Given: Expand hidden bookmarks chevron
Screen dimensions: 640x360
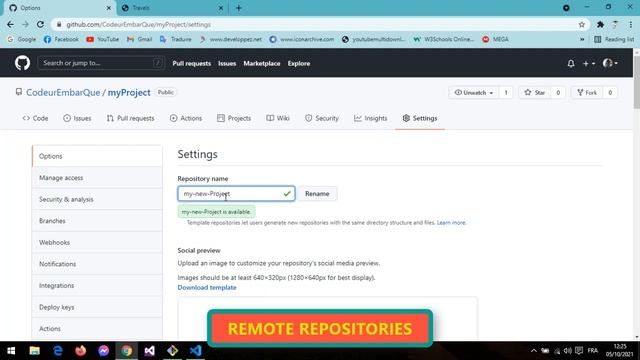Looking at the screenshot, I should coord(582,39).
